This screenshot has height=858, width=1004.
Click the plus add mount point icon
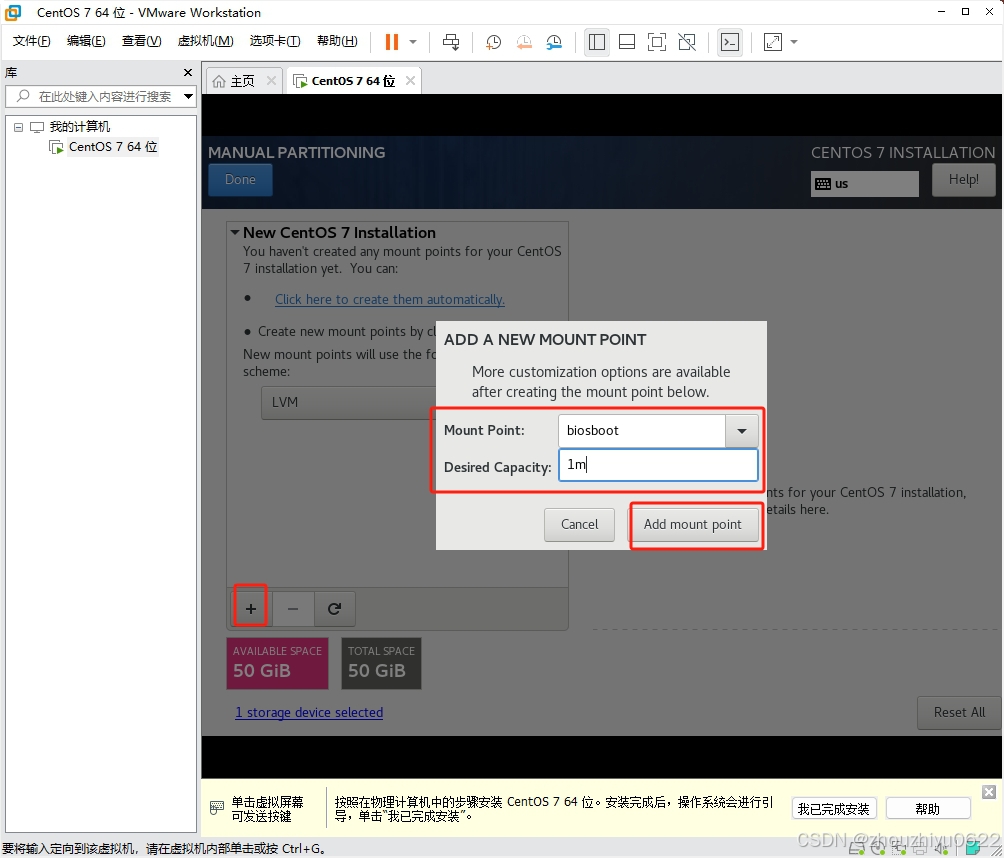pos(251,608)
